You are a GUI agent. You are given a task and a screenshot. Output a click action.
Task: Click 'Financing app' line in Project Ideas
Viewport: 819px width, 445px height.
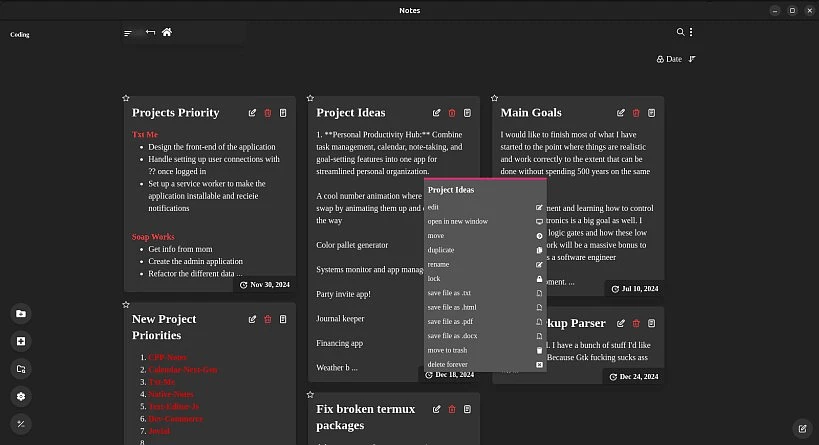[x=340, y=343]
